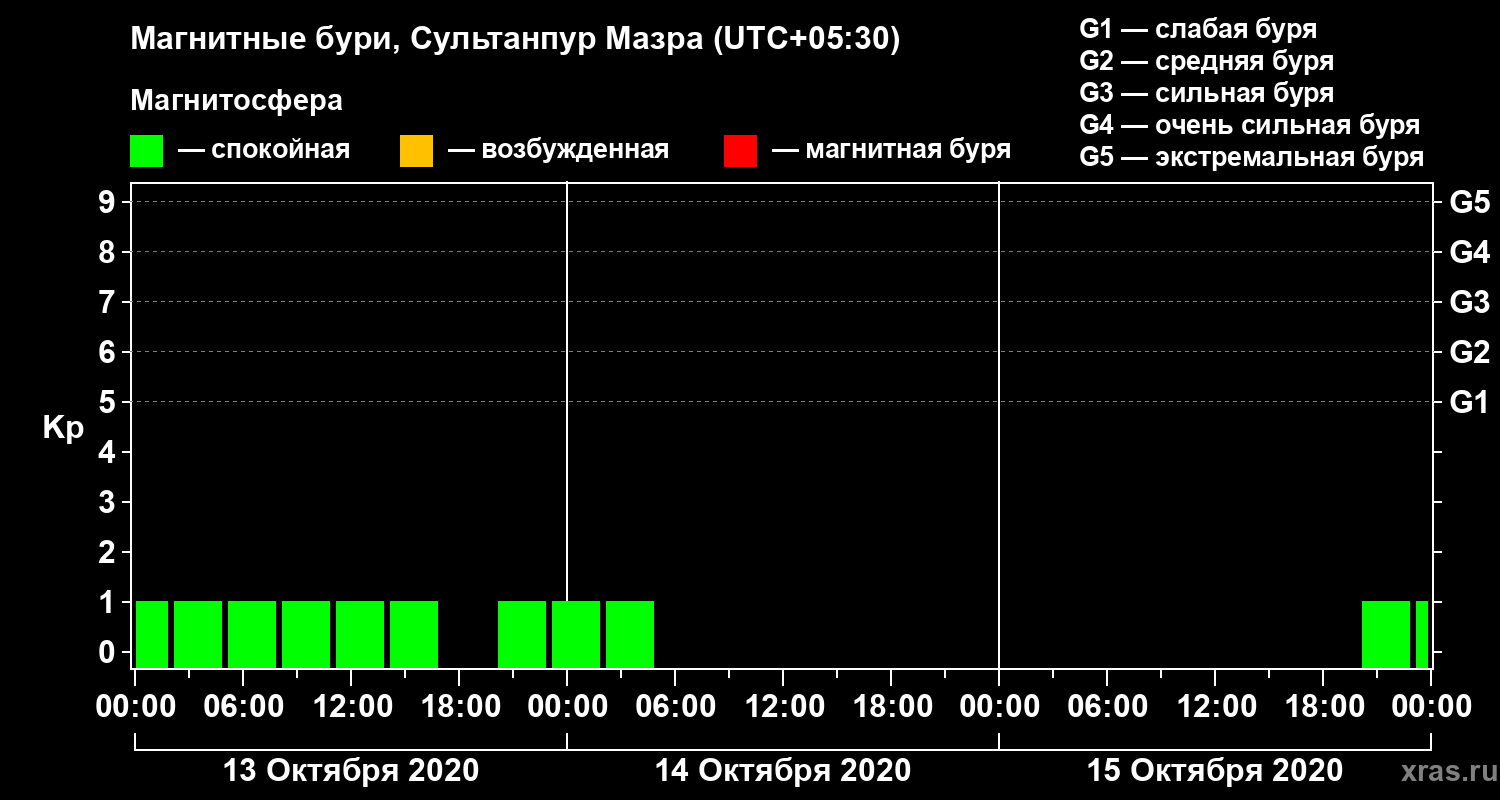The image size is (1500, 800).
Task: Click the 'Kp' axis label
Action: [x=63, y=428]
